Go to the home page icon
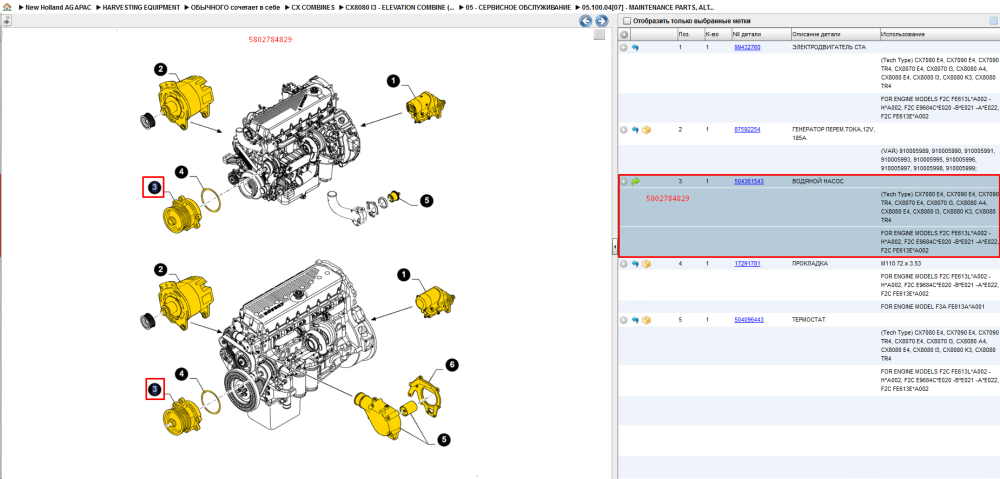The image size is (1000, 479). (7, 7)
